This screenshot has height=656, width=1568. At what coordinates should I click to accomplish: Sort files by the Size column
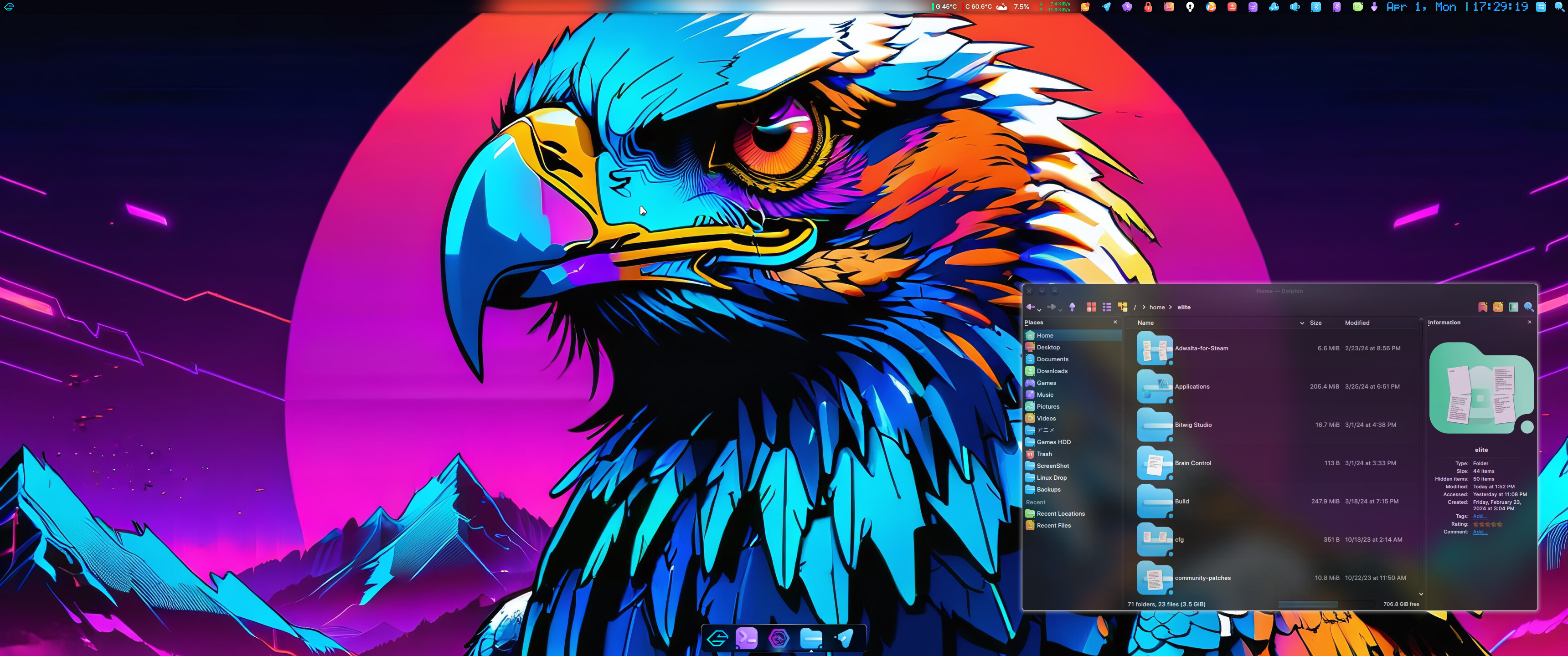[x=1315, y=323]
